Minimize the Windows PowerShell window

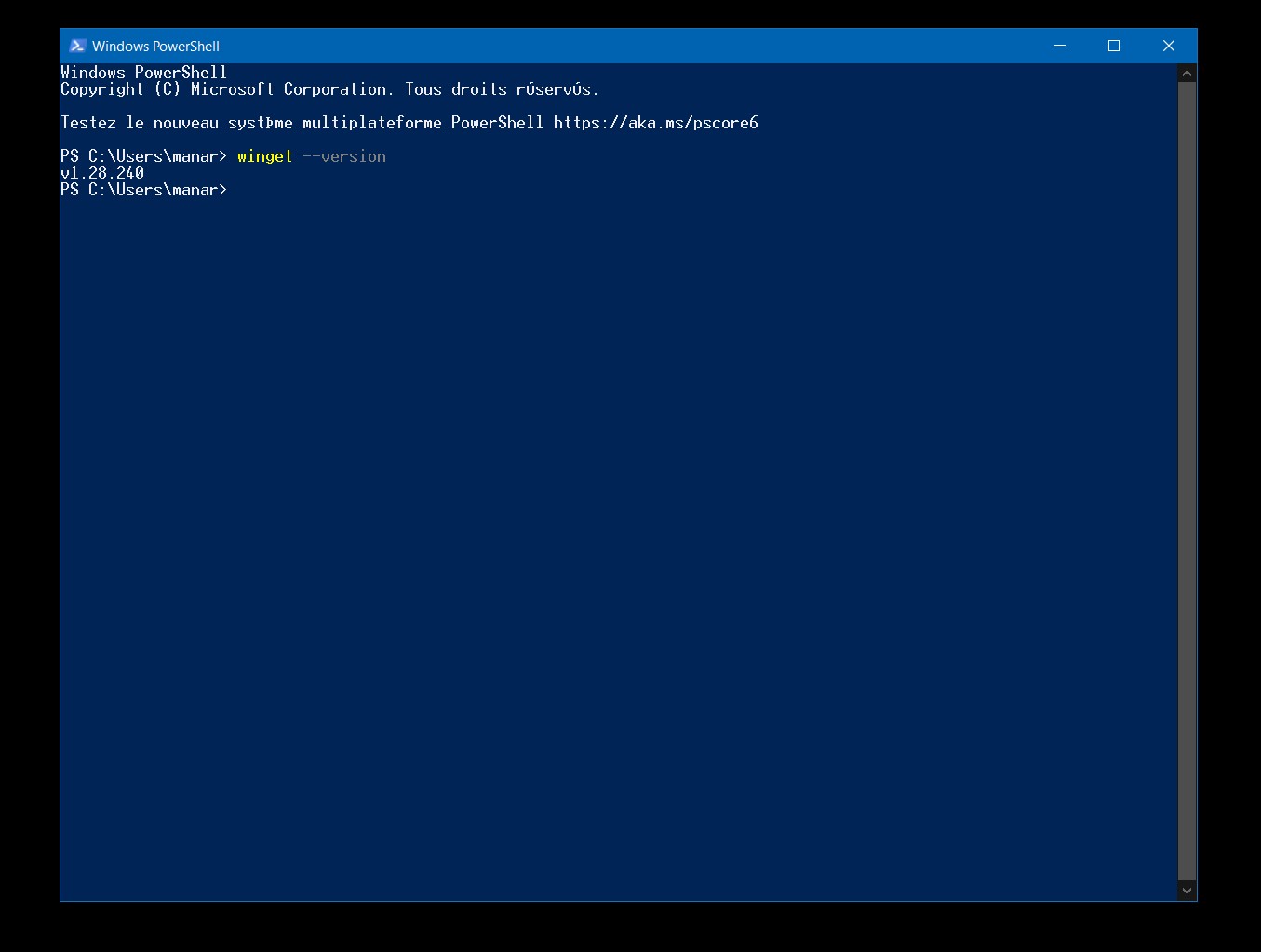pos(1059,46)
